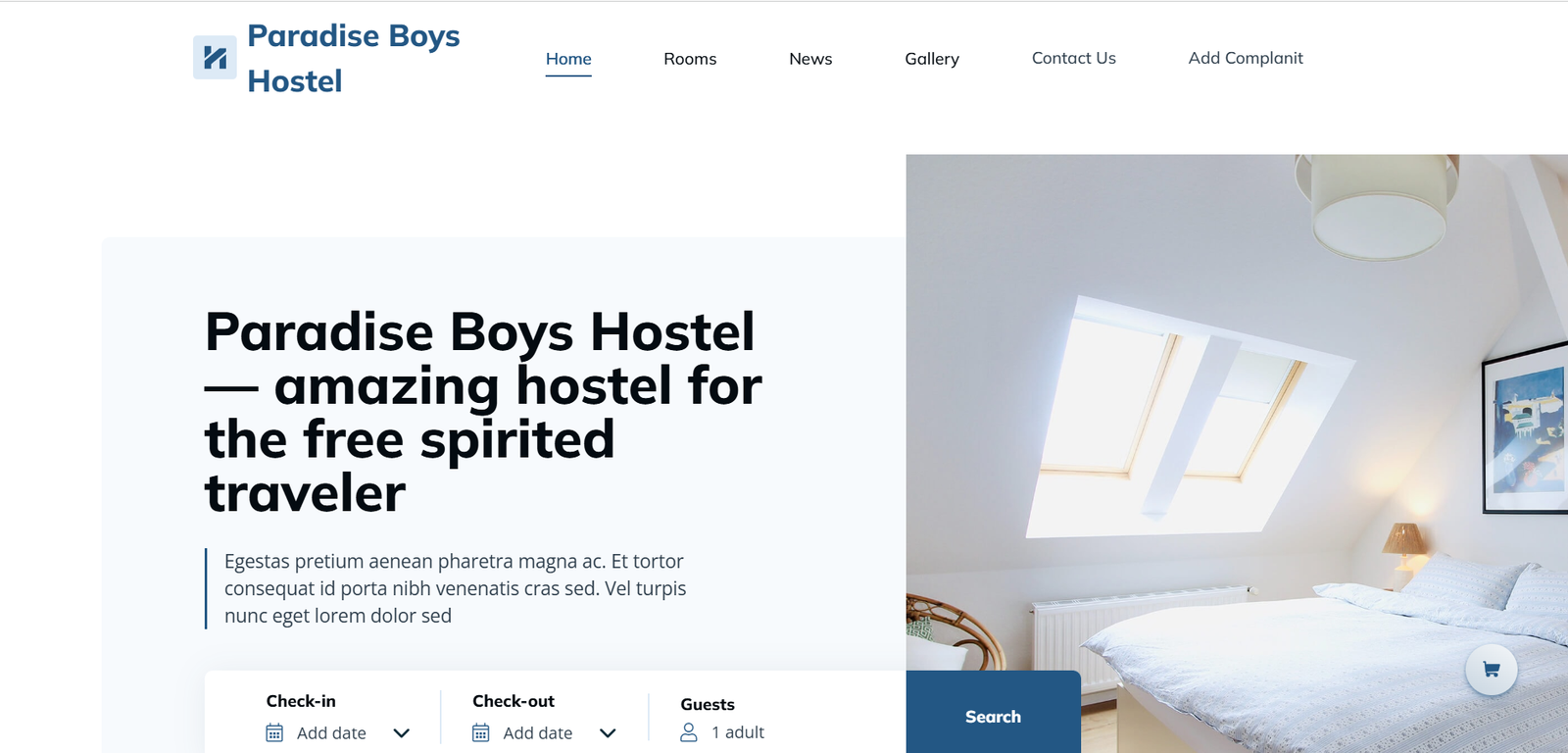Viewport: 1568px width, 753px height.
Task: Click the Guests person icon
Action: coord(689,732)
